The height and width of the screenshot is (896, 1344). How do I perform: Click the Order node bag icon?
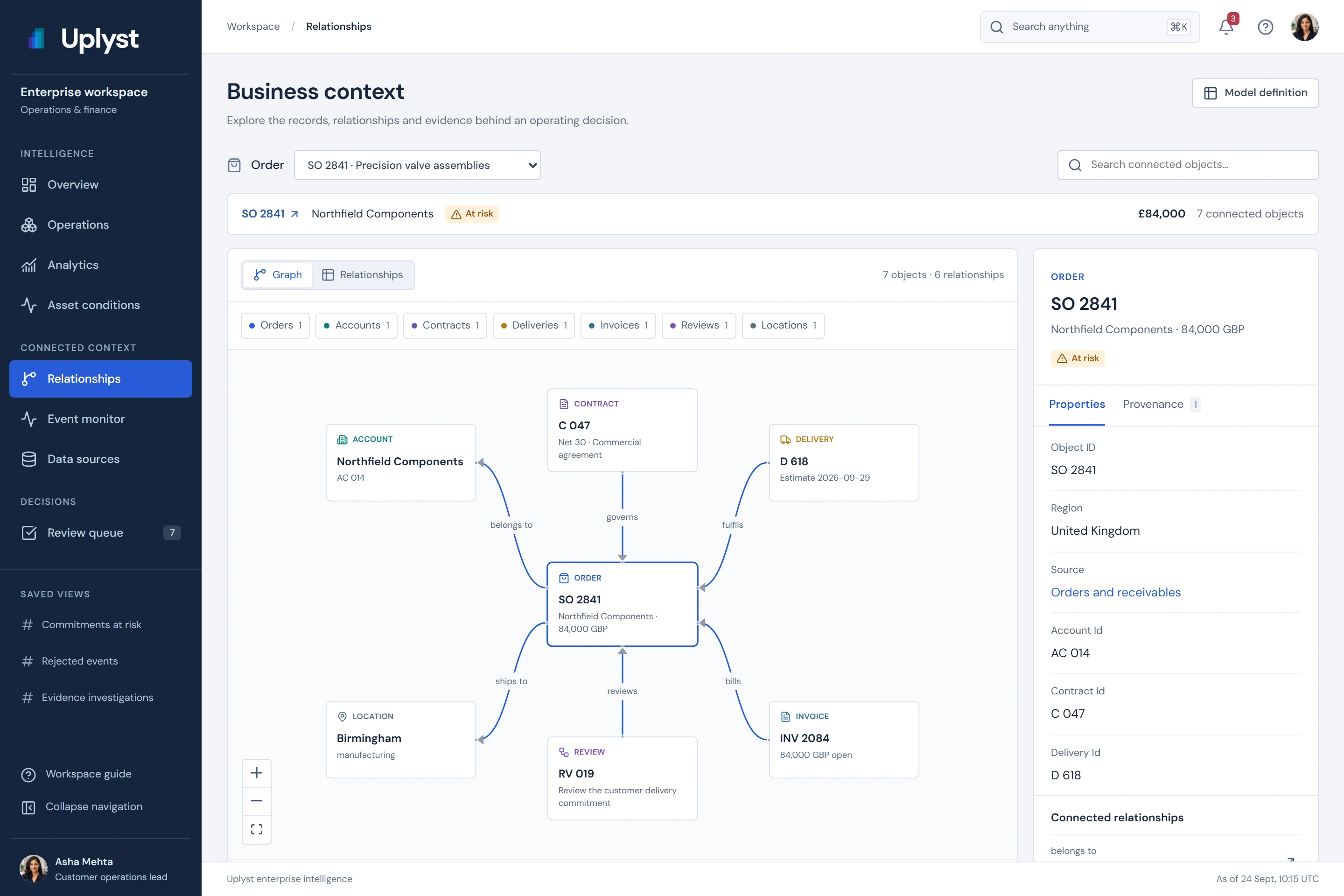pos(563,578)
